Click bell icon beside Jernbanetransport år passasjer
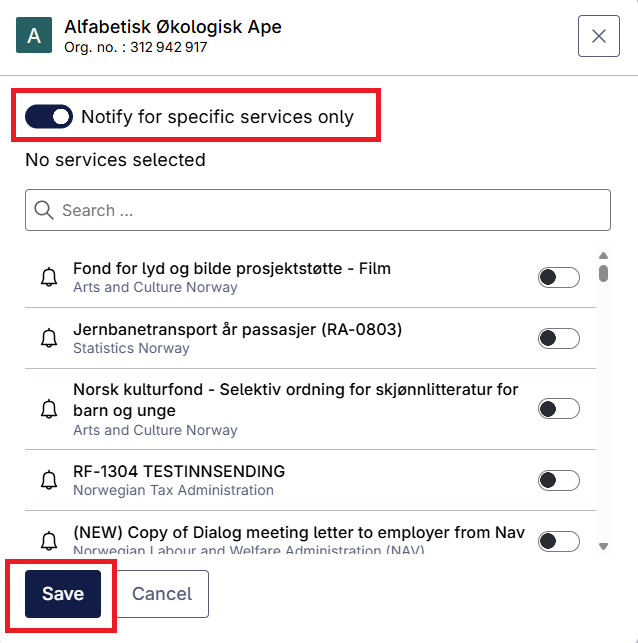The height and width of the screenshot is (643, 638). pyautogui.click(x=49, y=338)
